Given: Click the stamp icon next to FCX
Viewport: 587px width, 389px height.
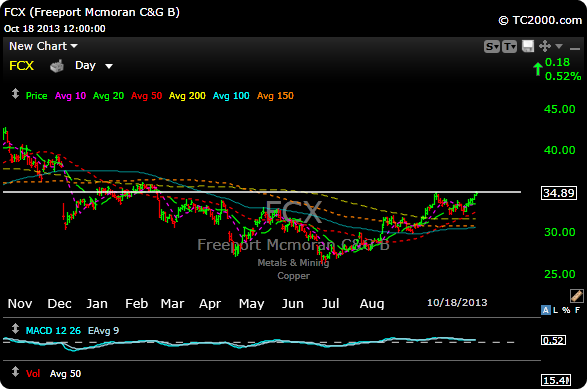Looking at the screenshot, I should coord(57,66).
